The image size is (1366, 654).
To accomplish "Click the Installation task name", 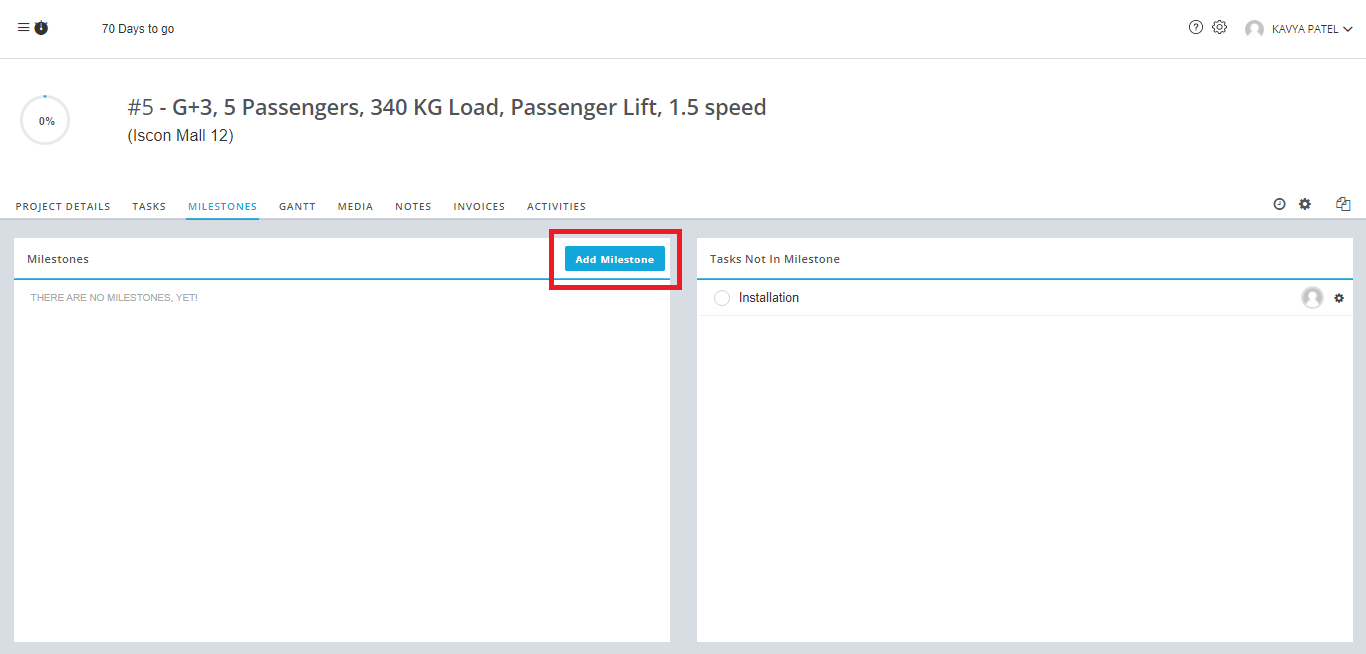I will tap(769, 298).
